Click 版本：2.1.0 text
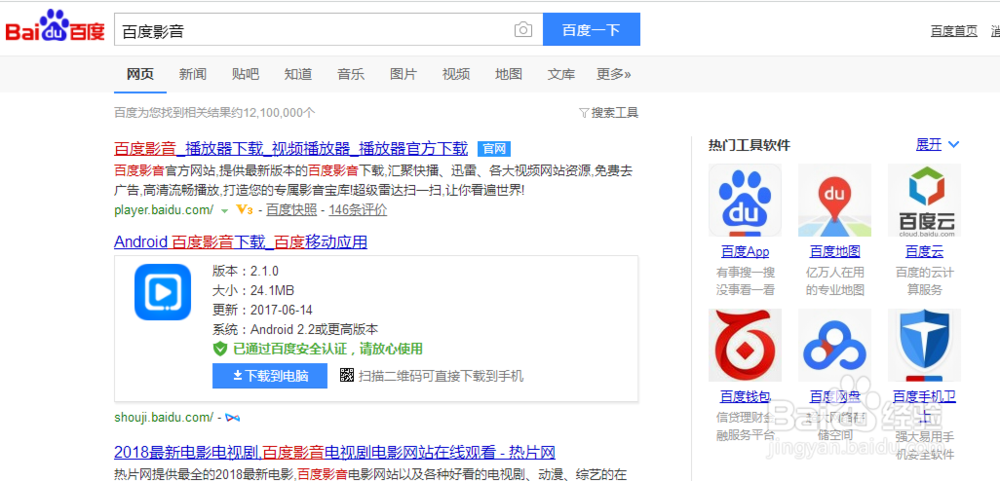 246,271
